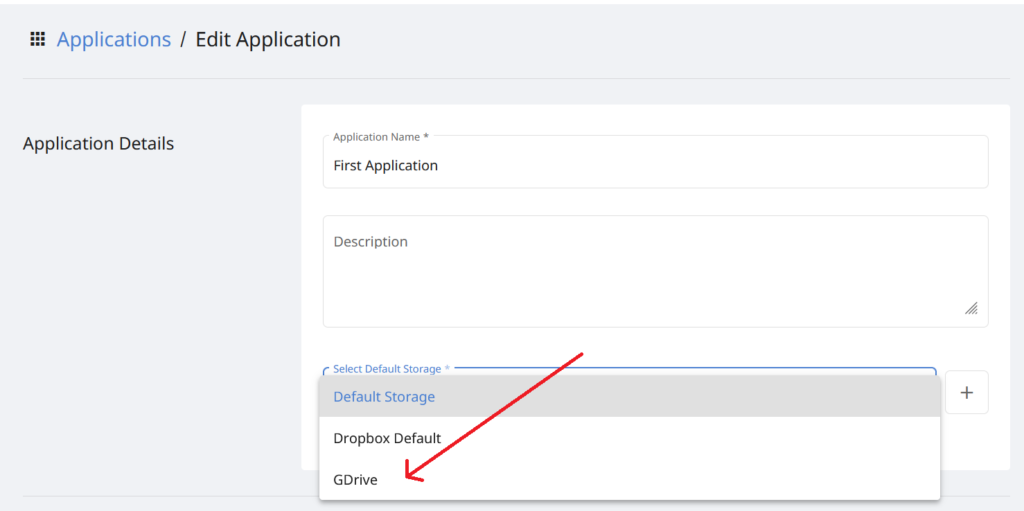This screenshot has height=511, width=1024.
Task: Click the Edit Application breadcrumb text
Action: coord(267,40)
